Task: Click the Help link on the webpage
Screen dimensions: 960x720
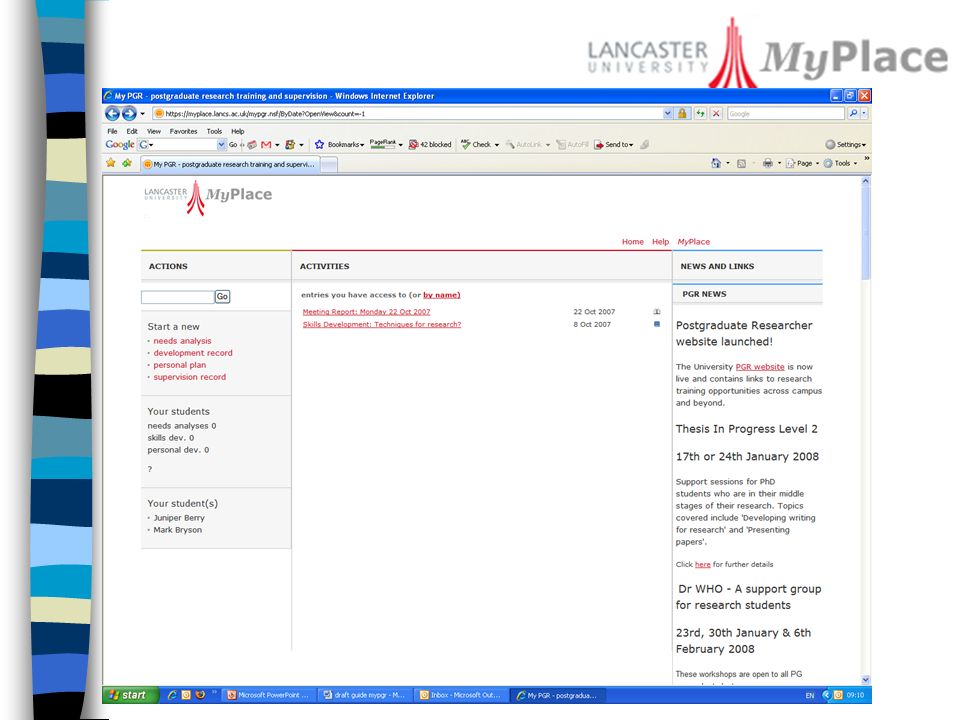Action: [660, 242]
